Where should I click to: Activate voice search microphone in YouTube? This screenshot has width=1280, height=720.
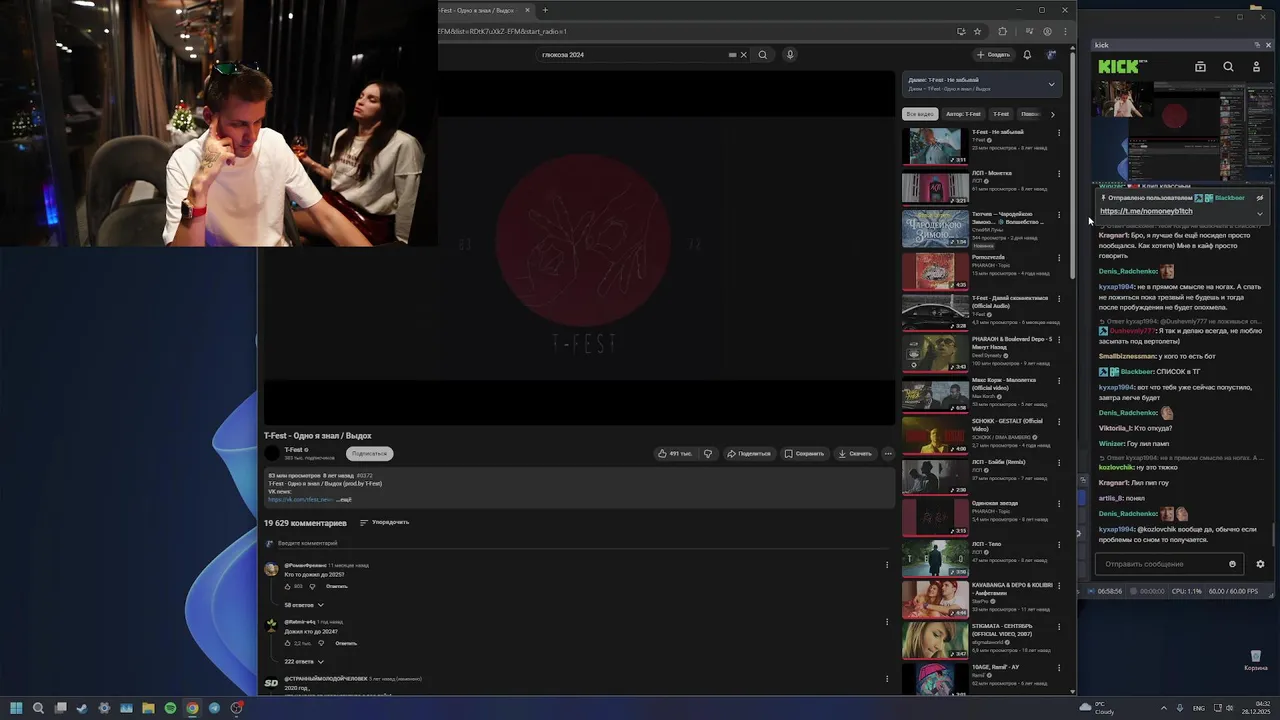[790, 55]
